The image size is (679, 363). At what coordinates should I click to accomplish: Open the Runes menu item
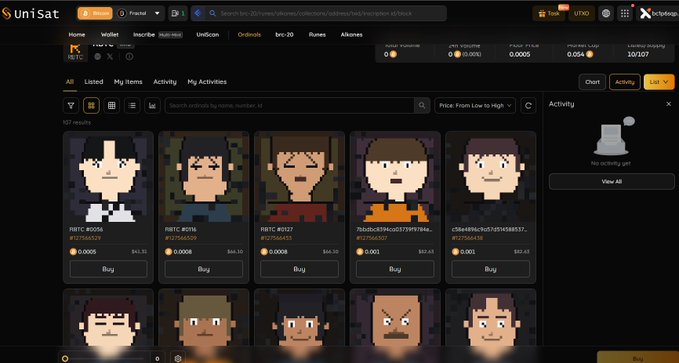click(x=317, y=35)
